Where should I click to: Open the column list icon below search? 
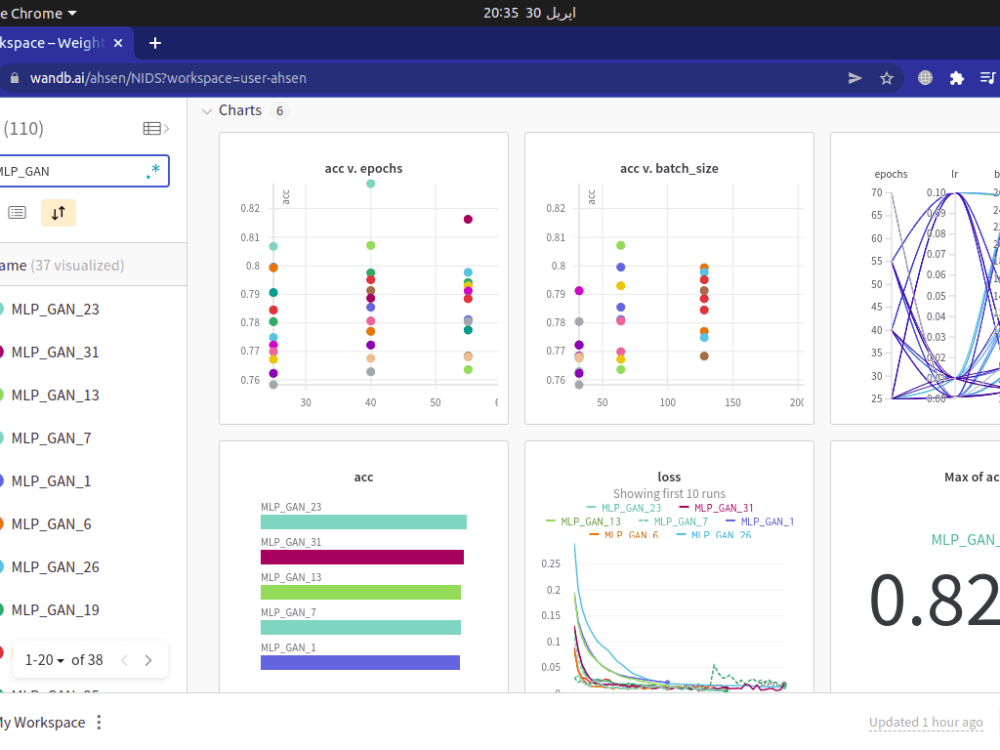click(17, 212)
